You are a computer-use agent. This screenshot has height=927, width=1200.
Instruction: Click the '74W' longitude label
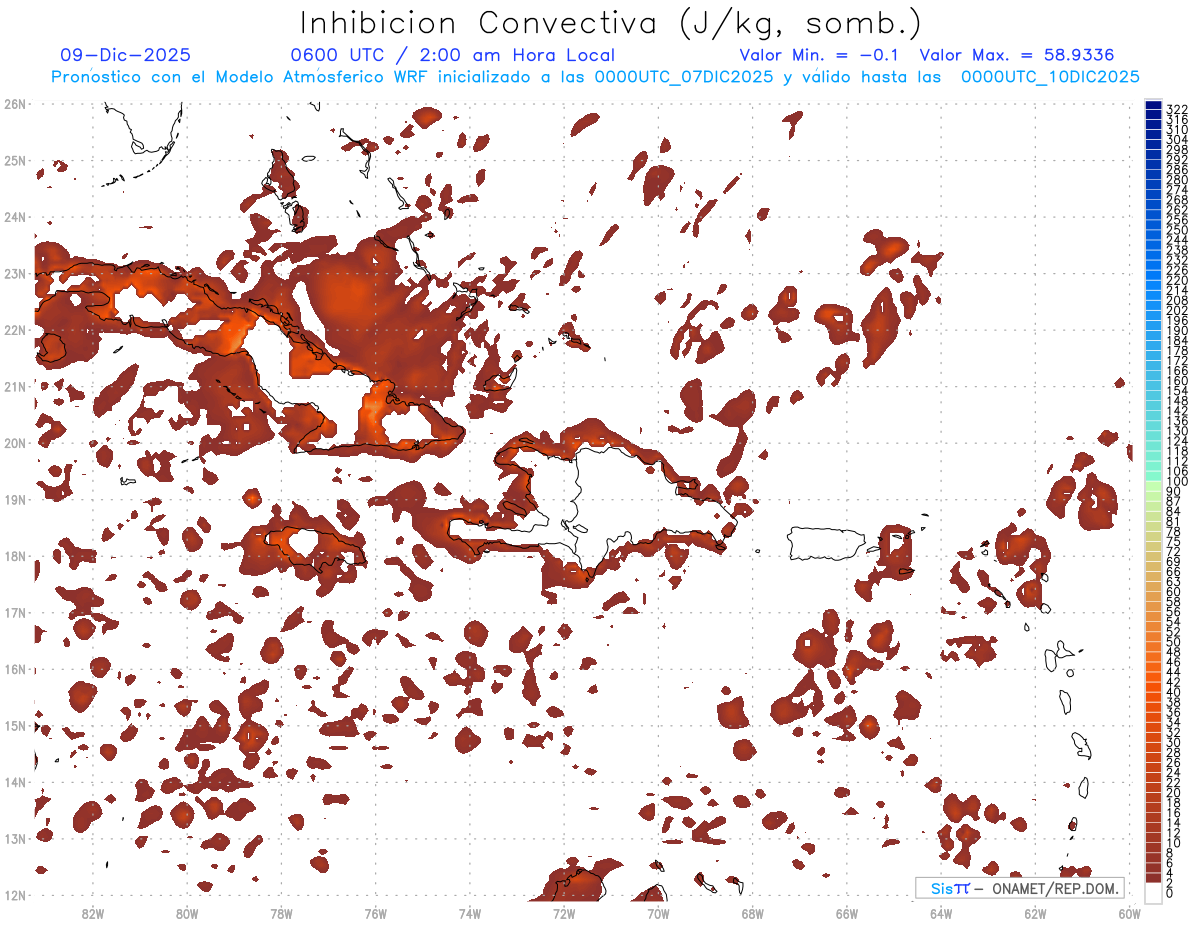point(470,913)
